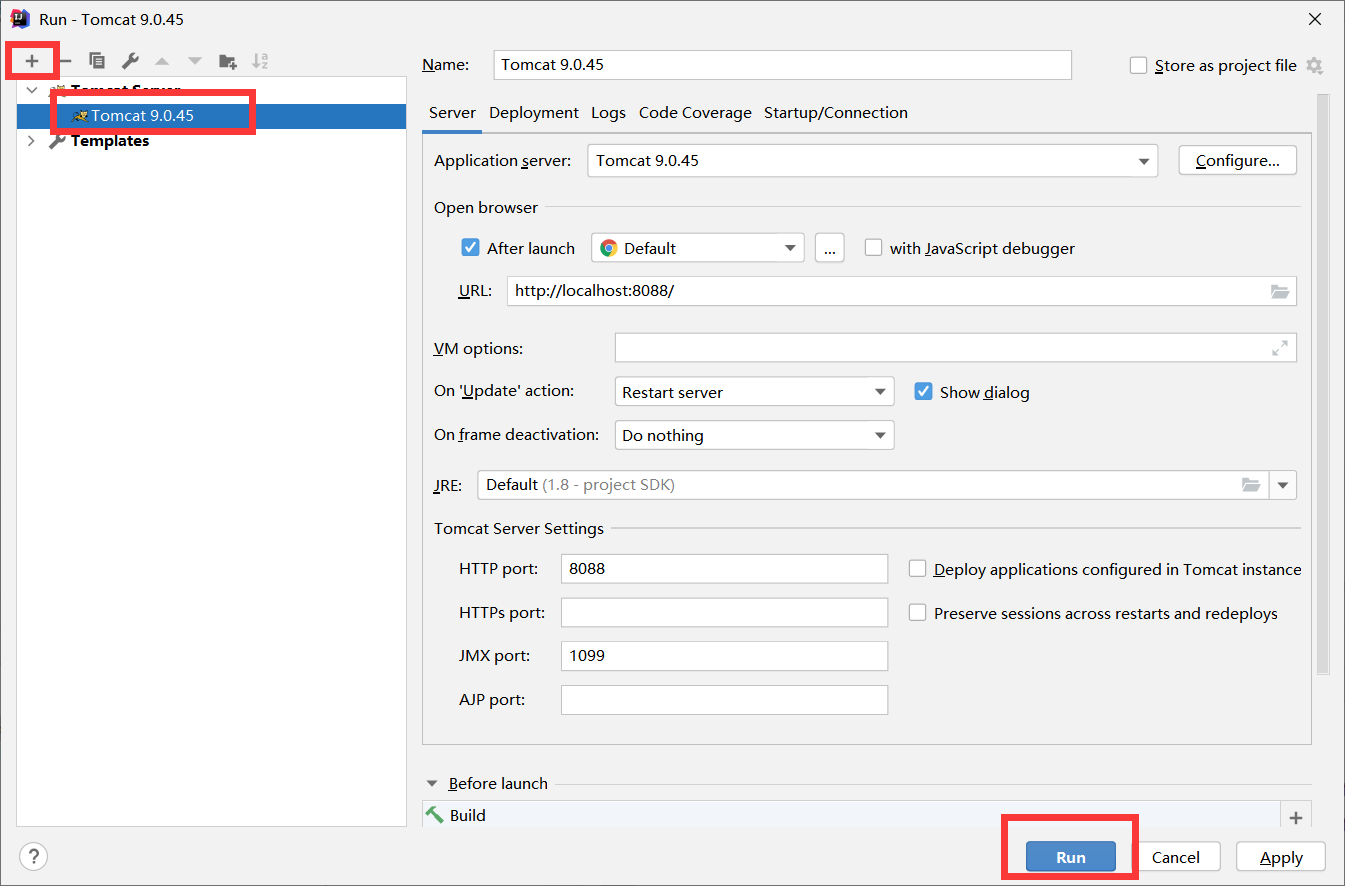Click the Build hammer icon

point(435,815)
